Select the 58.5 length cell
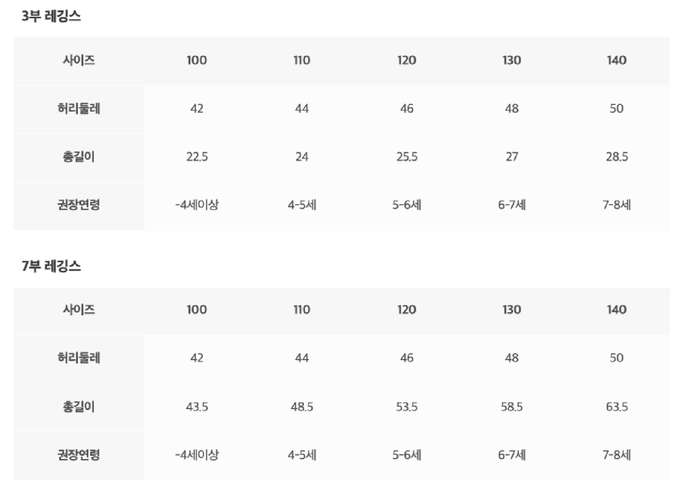This screenshot has height=488, width=680. (x=512, y=406)
